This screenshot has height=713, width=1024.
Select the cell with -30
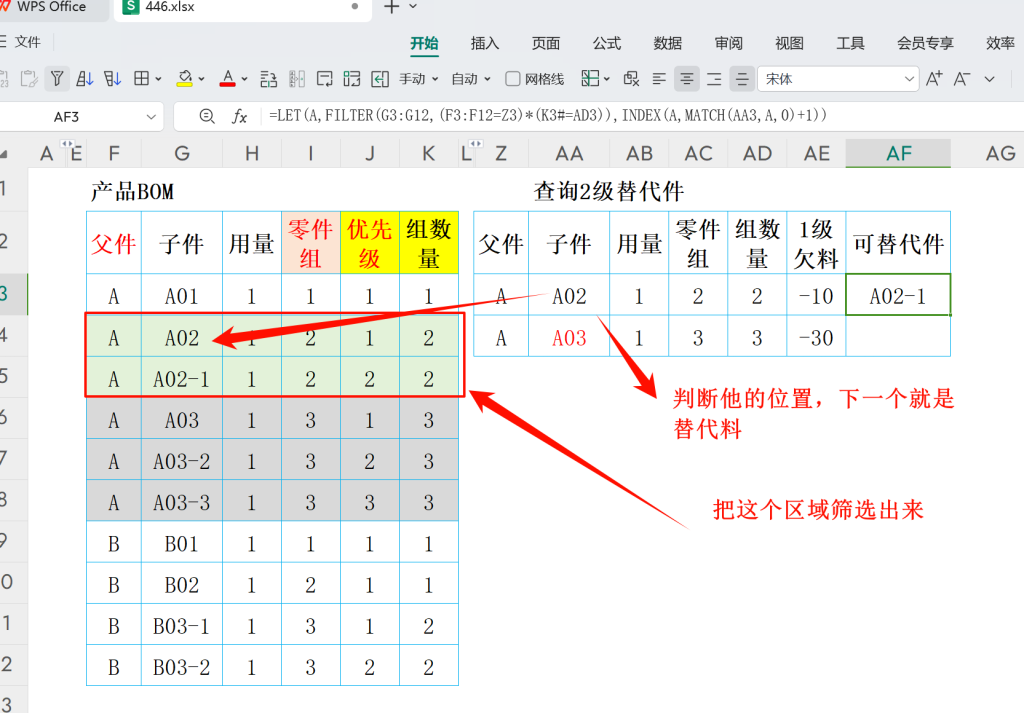tap(816, 338)
